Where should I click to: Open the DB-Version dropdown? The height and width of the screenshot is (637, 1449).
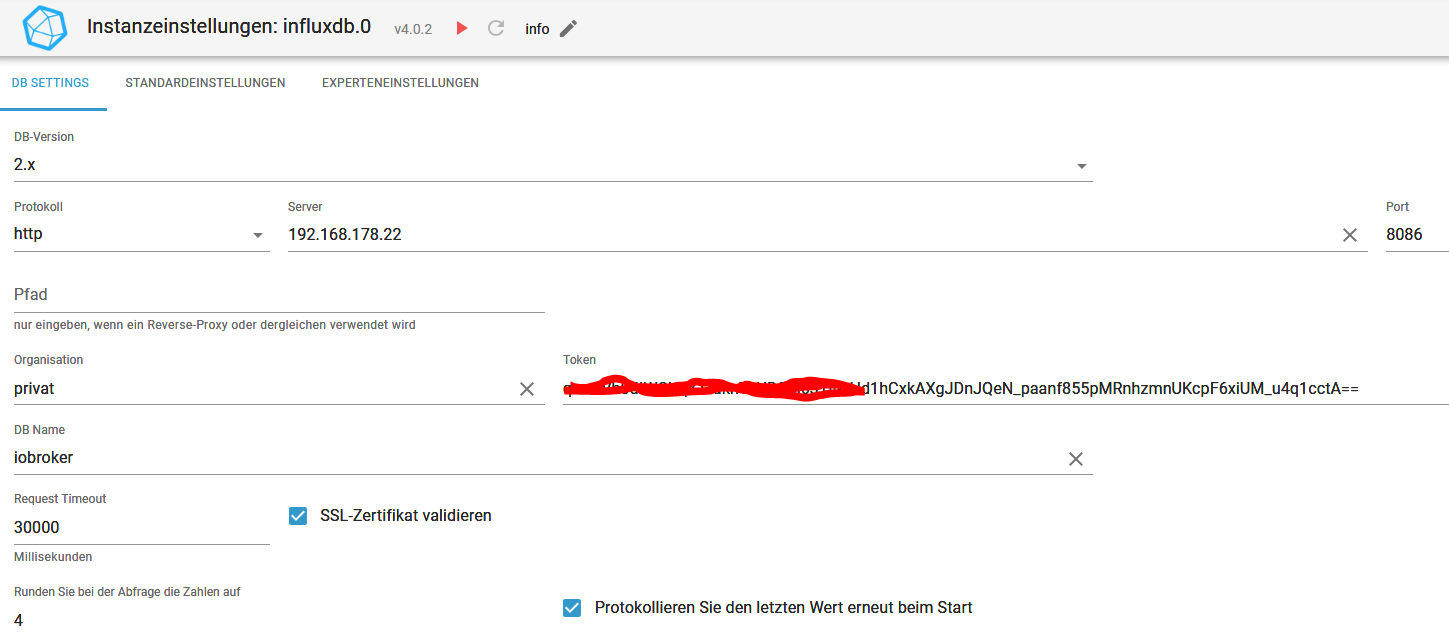(x=553, y=165)
